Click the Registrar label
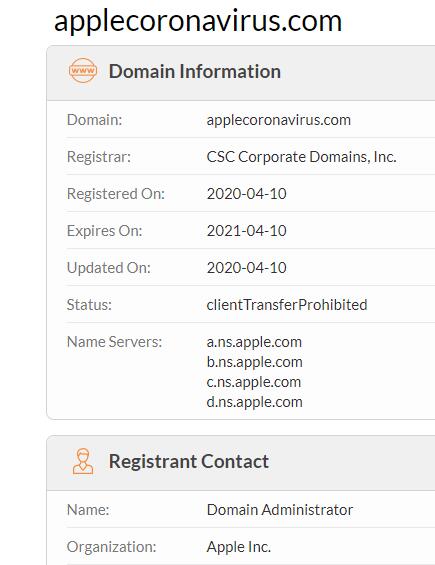435x565 pixels. [x=99, y=157]
